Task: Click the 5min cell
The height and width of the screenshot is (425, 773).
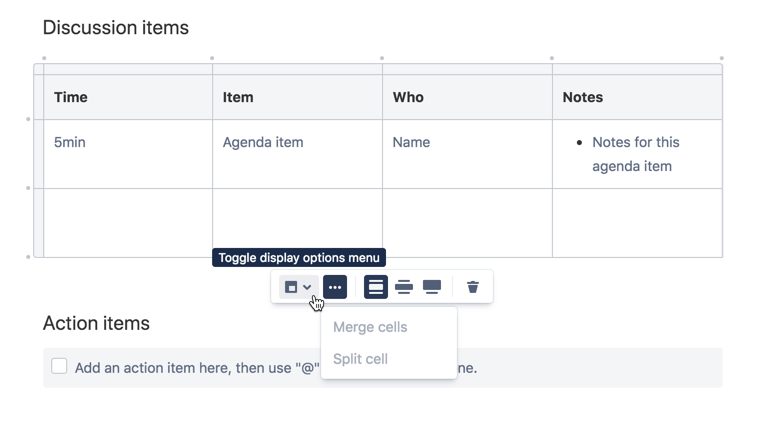Action: [128, 154]
